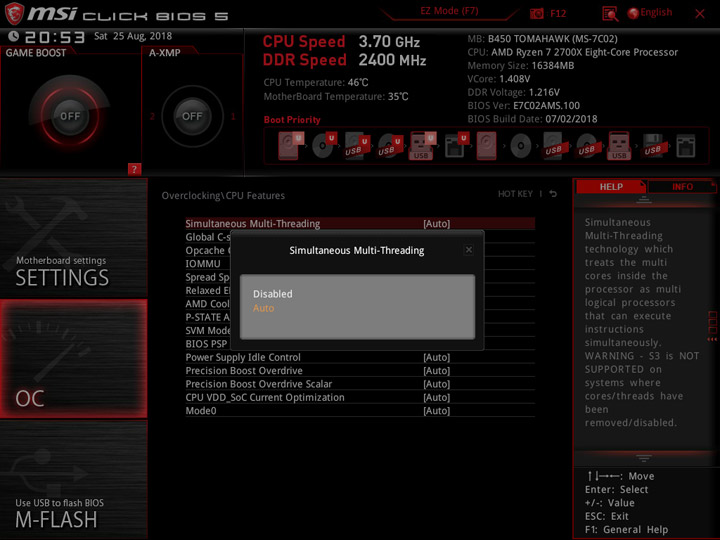720x540 pixels.
Task: Open Precision Boost Overdrive [Auto] value
Action: tap(437, 371)
